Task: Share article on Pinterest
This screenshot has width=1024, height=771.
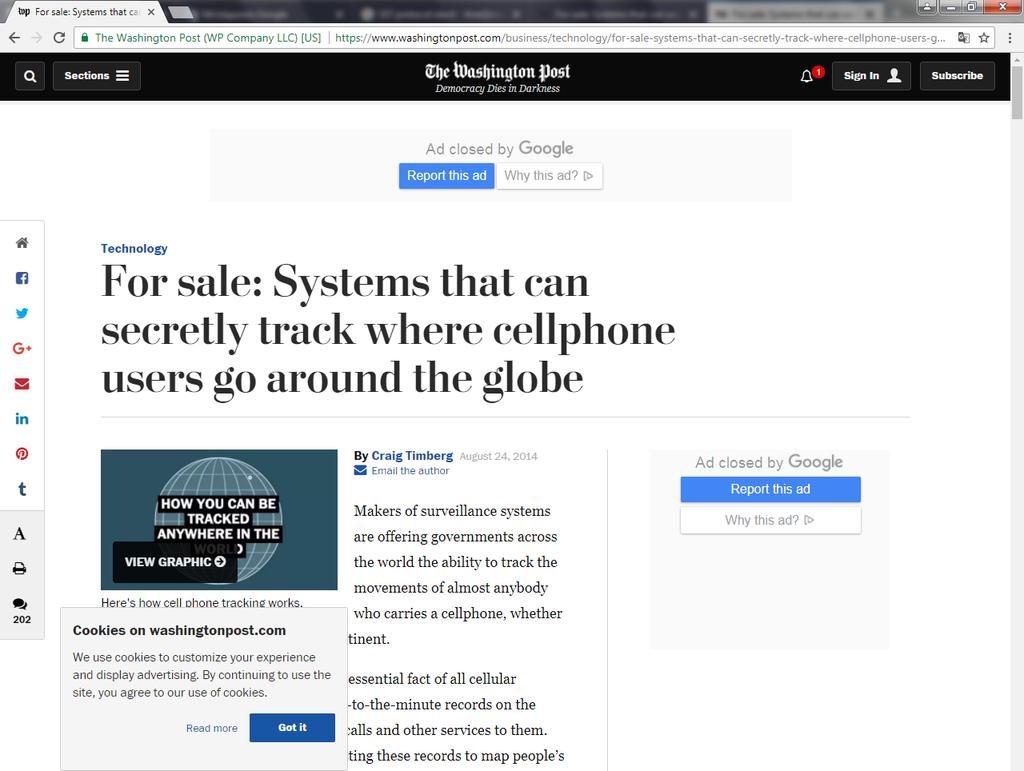Action: click(x=22, y=454)
